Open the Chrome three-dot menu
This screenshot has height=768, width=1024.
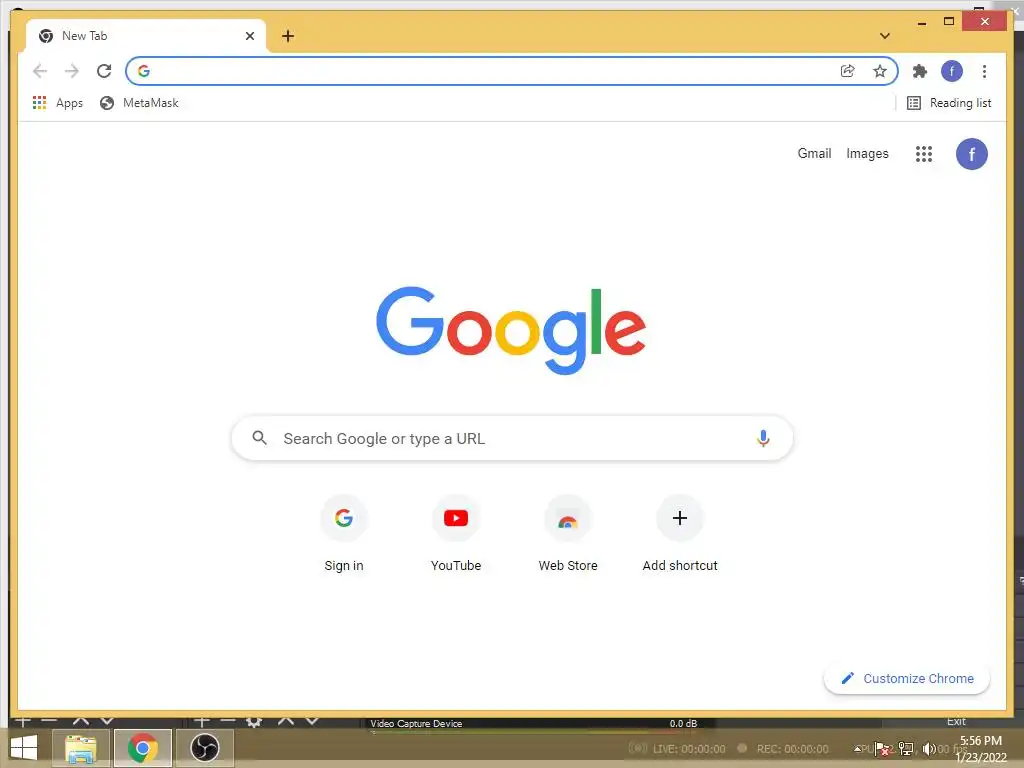point(984,71)
